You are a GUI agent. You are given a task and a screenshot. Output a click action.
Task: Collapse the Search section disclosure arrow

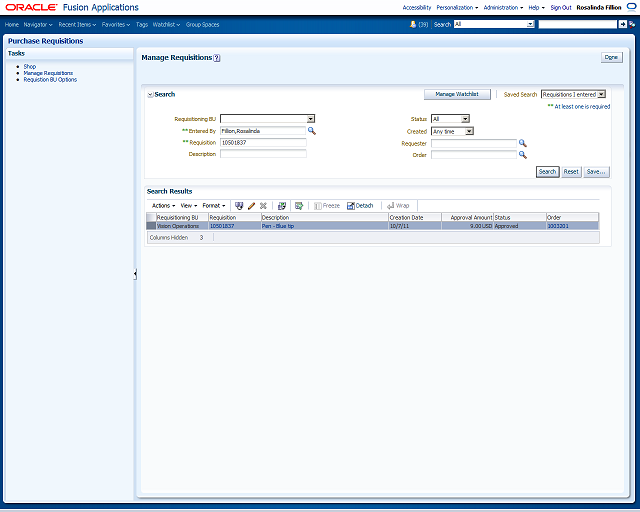tap(150, 95)
